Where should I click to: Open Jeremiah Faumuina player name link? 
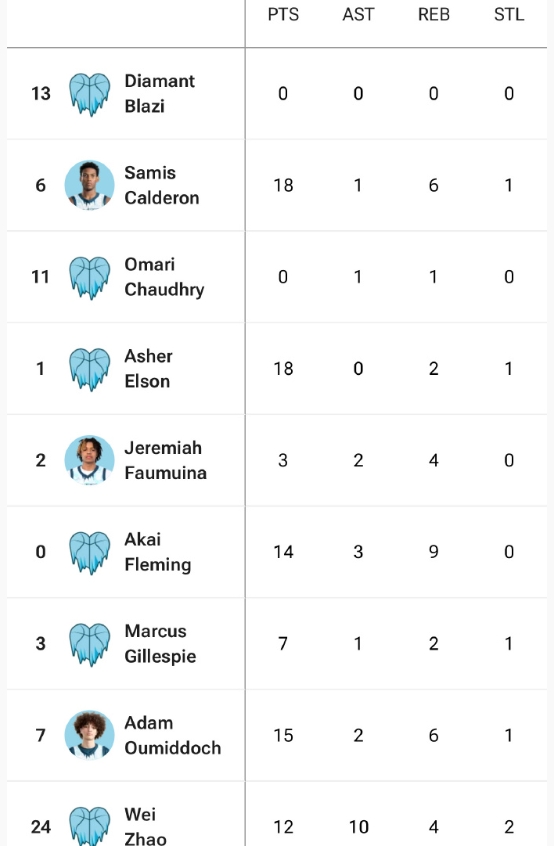pos(166,460)
